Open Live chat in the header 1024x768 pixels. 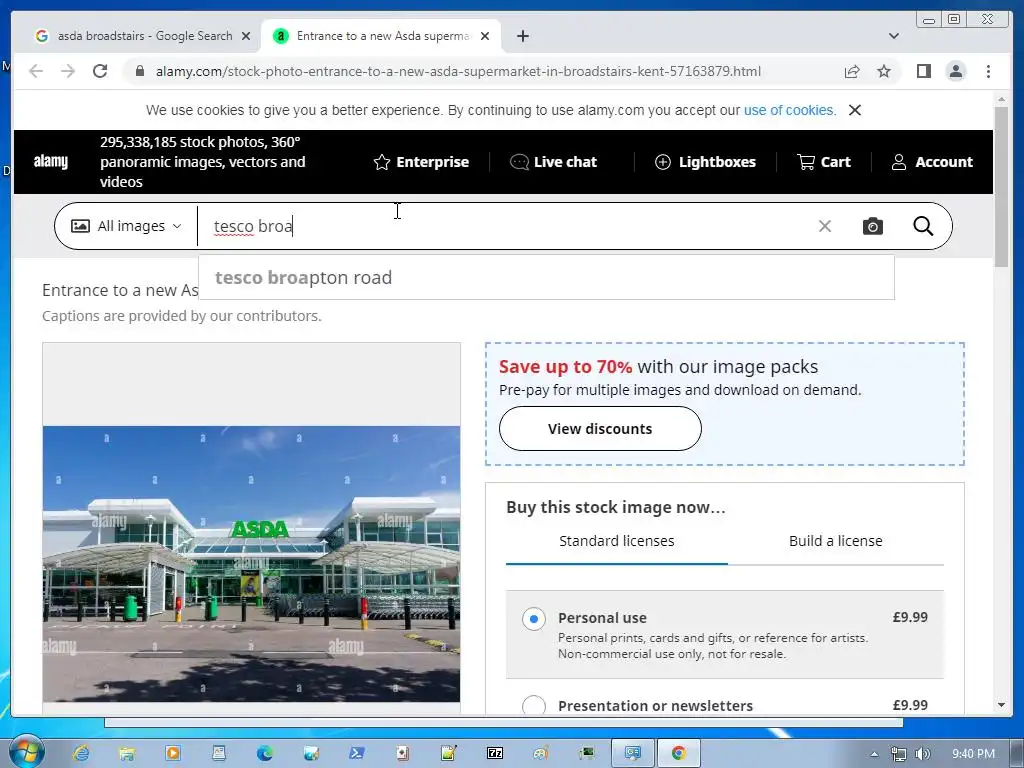click(x=553, y=162)
